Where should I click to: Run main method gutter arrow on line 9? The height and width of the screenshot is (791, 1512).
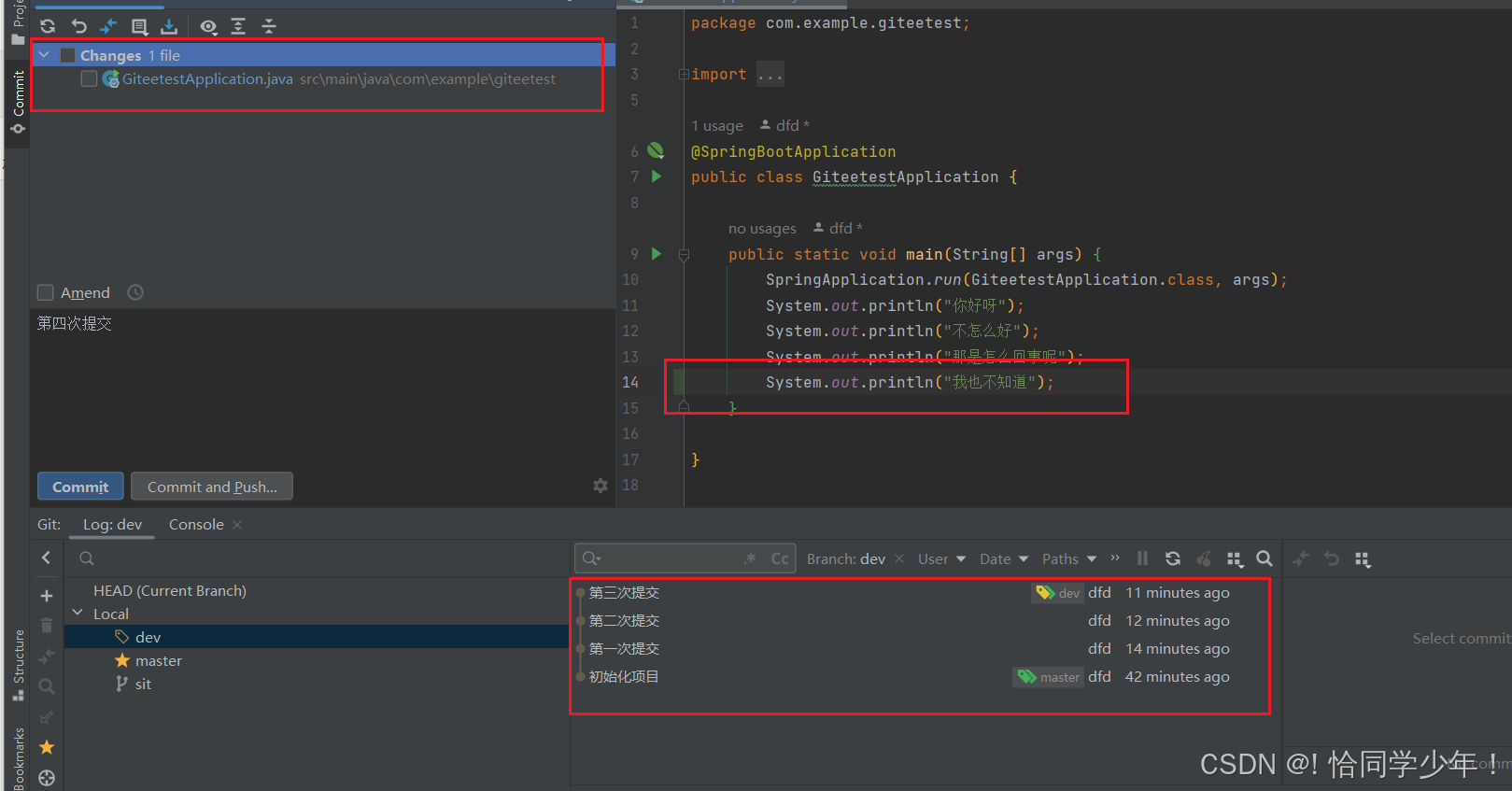click(657, 253)
